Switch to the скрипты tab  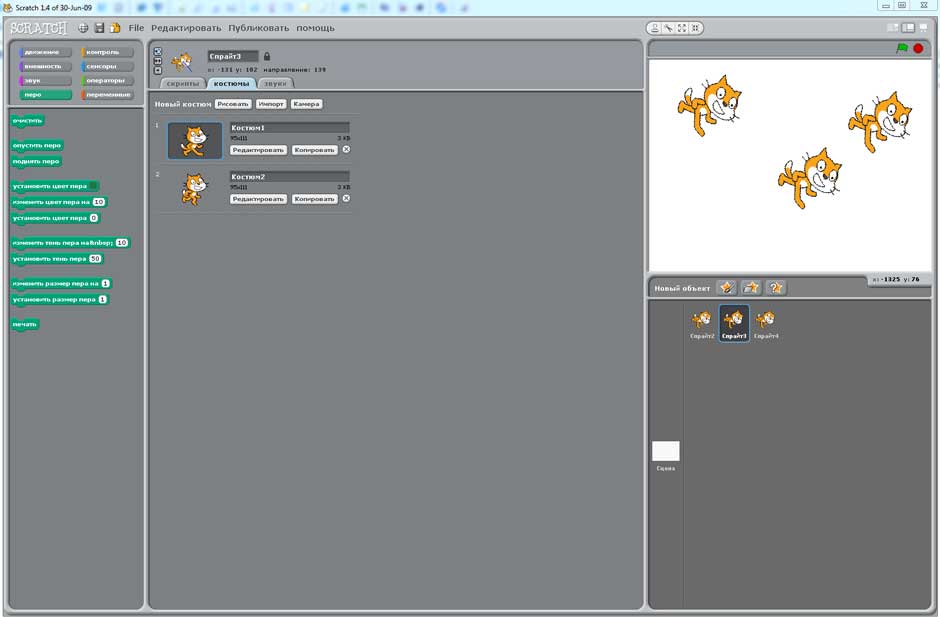coord(182,84)
